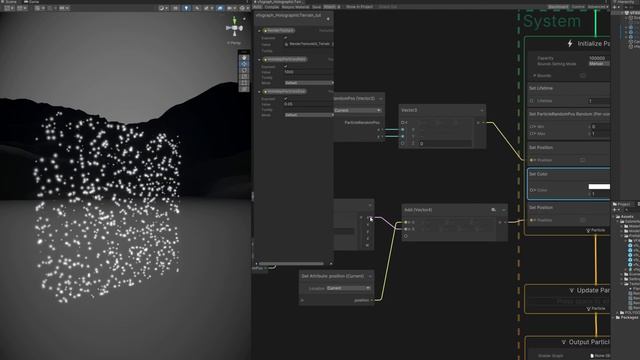
Task: Click the scene orientation gizmo
Action: tap(234, 27)
